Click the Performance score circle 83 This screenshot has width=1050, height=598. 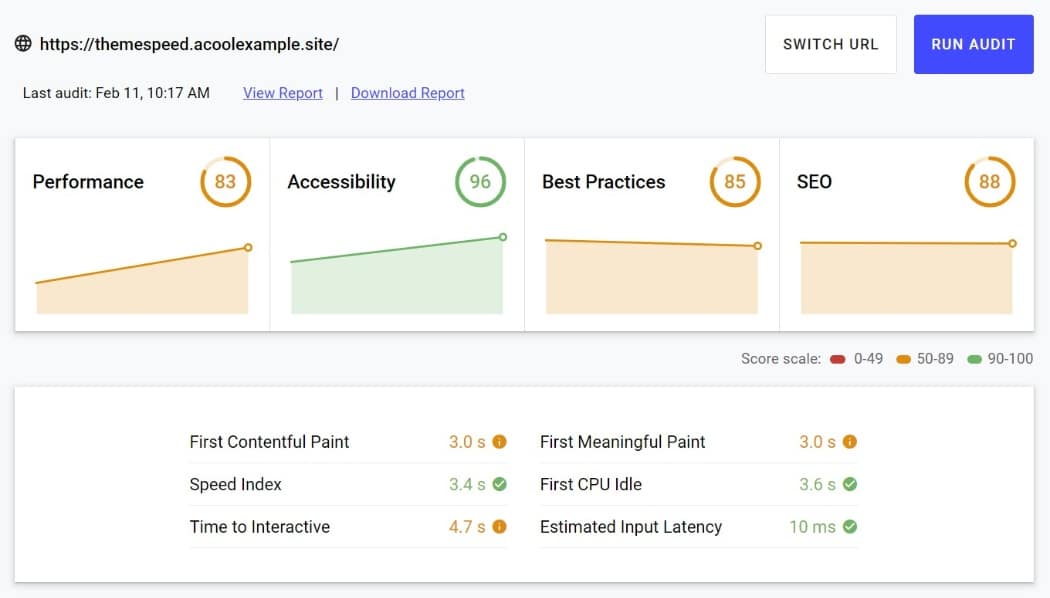[x=225, y=182]
